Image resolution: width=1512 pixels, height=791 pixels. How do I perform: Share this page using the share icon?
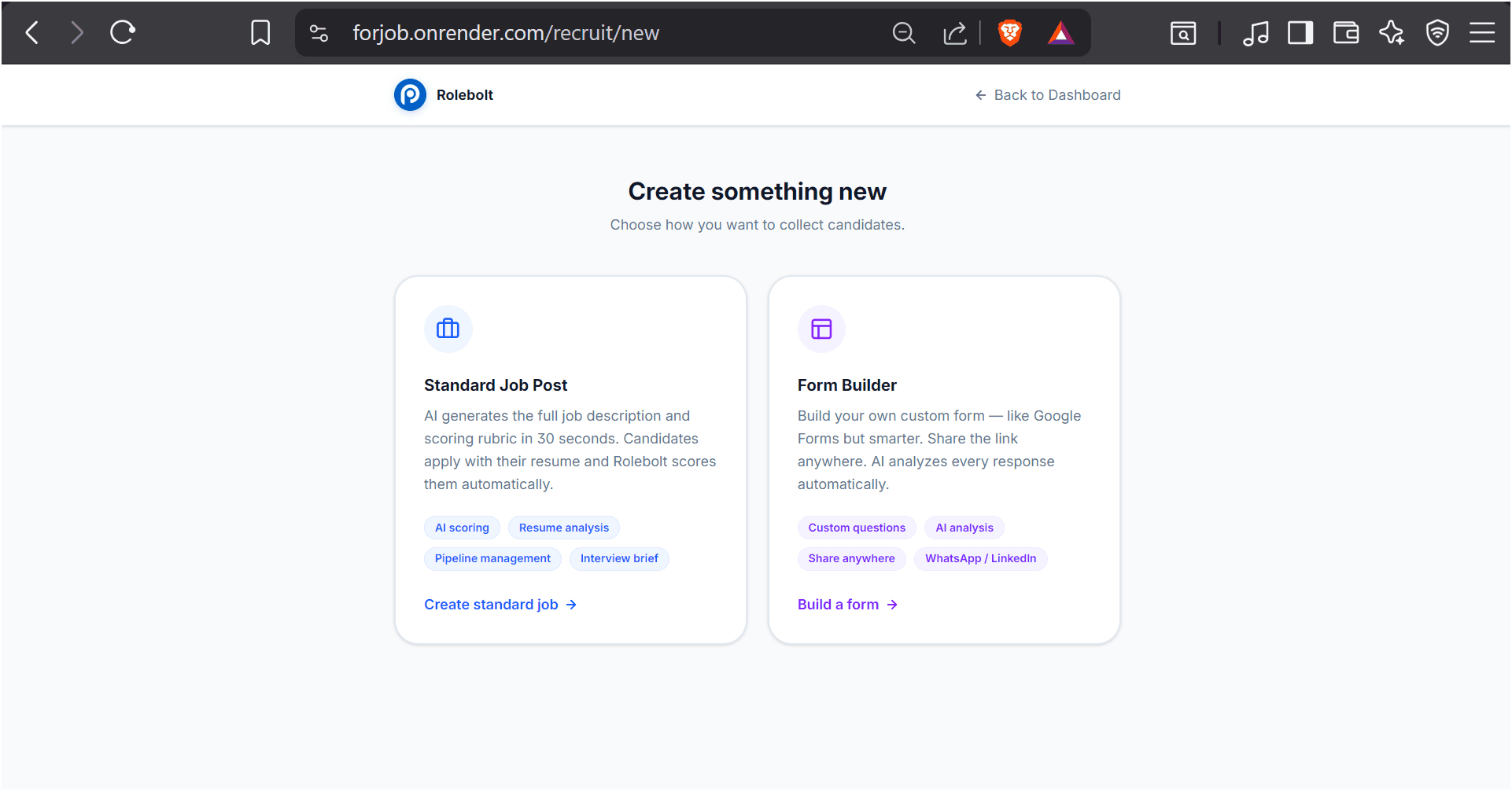[954, 33]
